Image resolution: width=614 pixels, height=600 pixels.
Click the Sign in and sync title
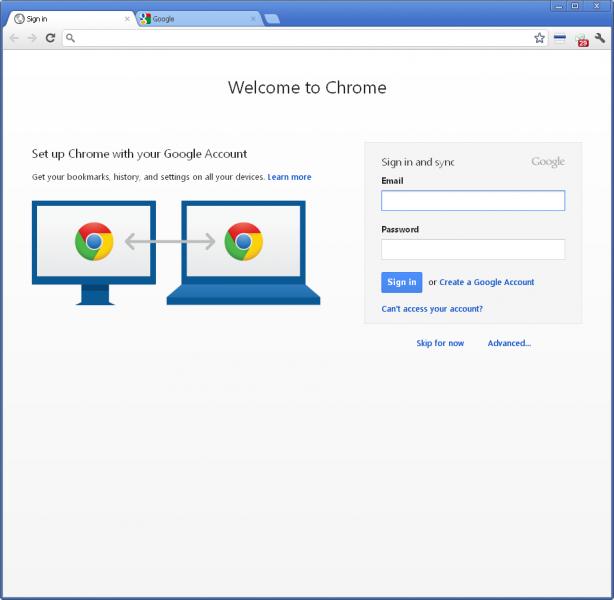[418, 162]
